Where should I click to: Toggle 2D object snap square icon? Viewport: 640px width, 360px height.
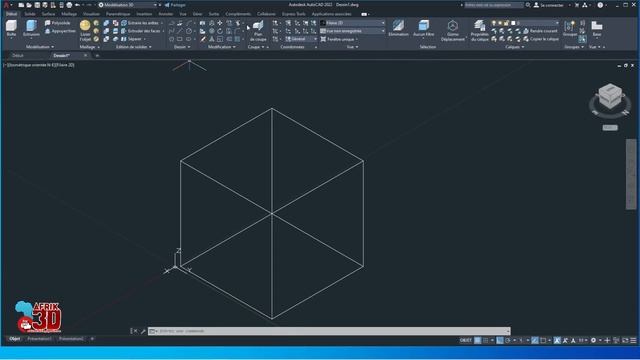point(543,340)
